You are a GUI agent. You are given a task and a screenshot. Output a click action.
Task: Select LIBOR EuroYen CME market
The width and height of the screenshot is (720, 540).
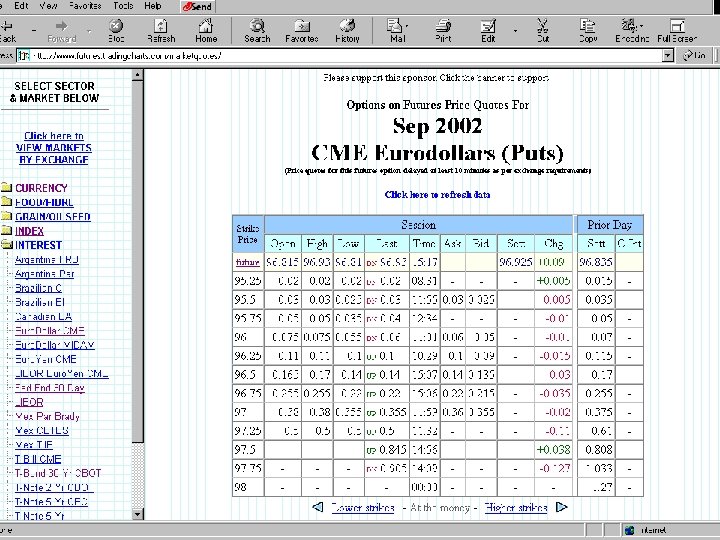tap(62, 373)
